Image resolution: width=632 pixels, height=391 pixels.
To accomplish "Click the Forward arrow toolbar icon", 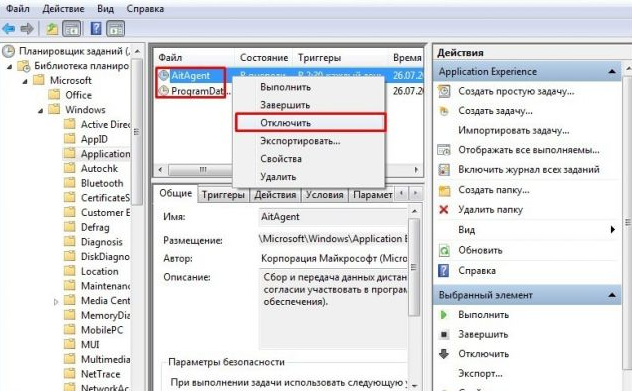I will coord(27,29).
